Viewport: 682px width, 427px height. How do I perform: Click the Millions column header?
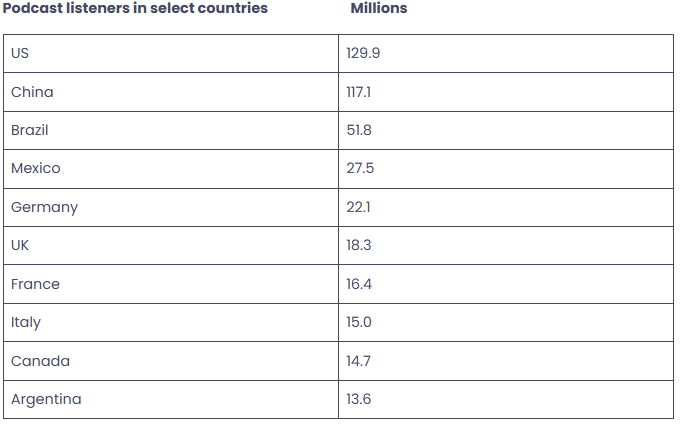(x=378, y=8)
